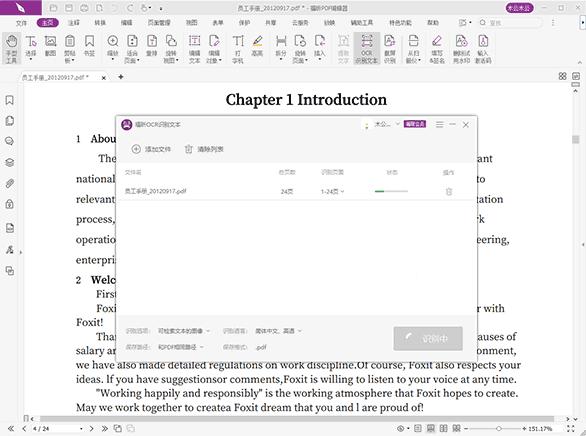Click the print icon in quick access bar
This screenshot has width=586, height=436.
(x=84, y=8)
